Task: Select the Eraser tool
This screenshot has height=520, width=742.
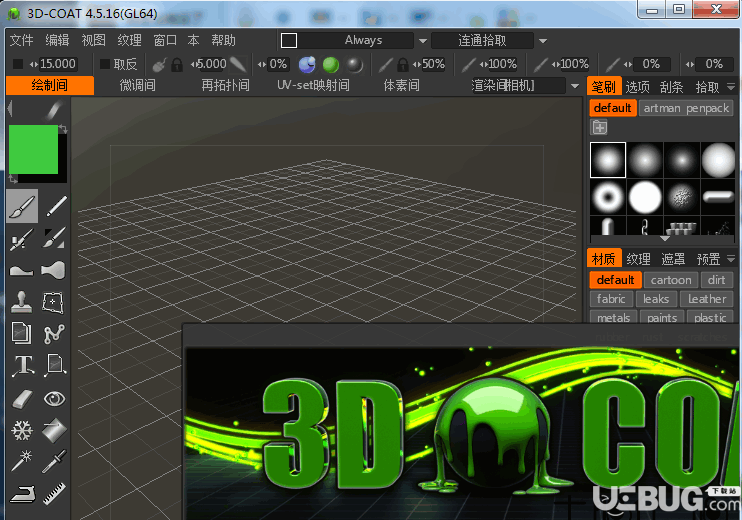Action: pos(22,399)
